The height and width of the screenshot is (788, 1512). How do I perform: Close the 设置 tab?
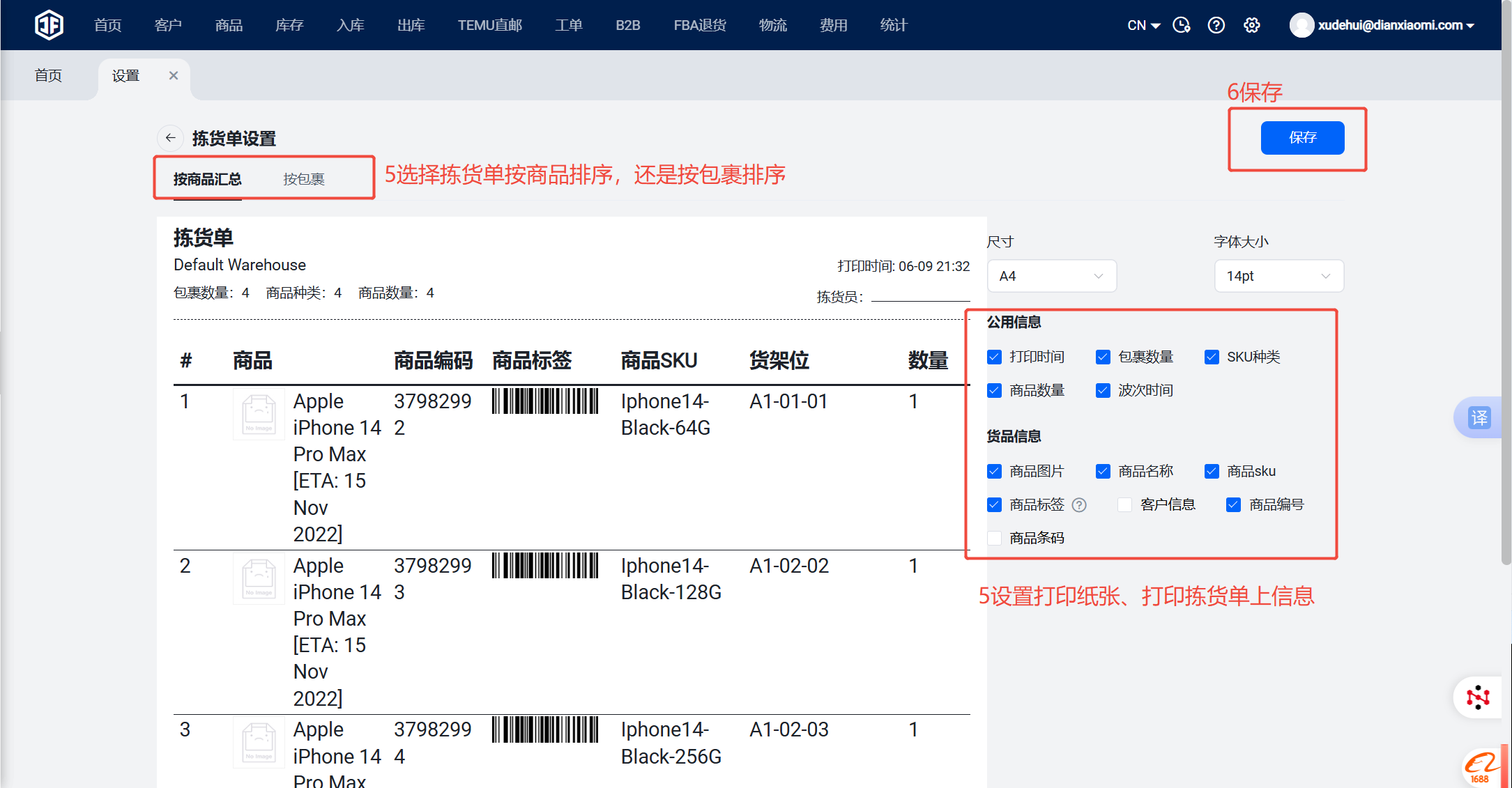click(174, 75)
